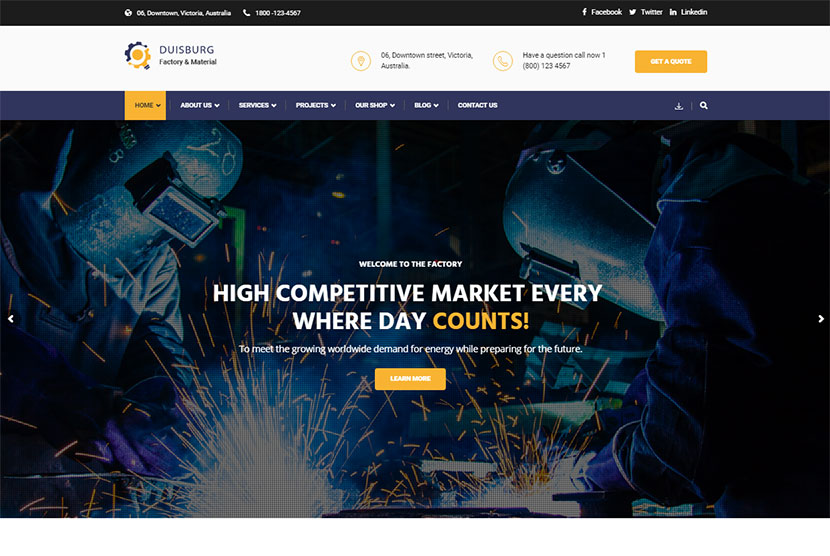This screenshot has width=830, height=556.
Task: Click 'To meet the growing worldwide demand' text
Action: (x=410, y=349)
